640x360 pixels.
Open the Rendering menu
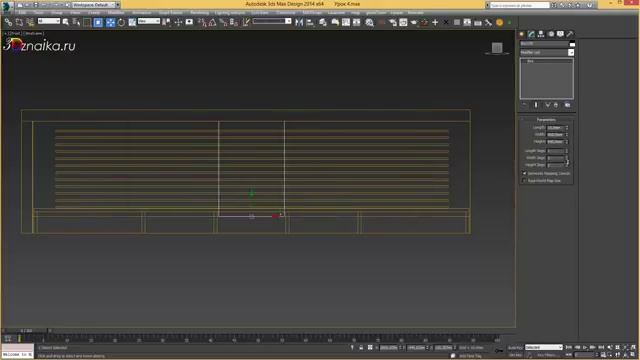(200, 13)
